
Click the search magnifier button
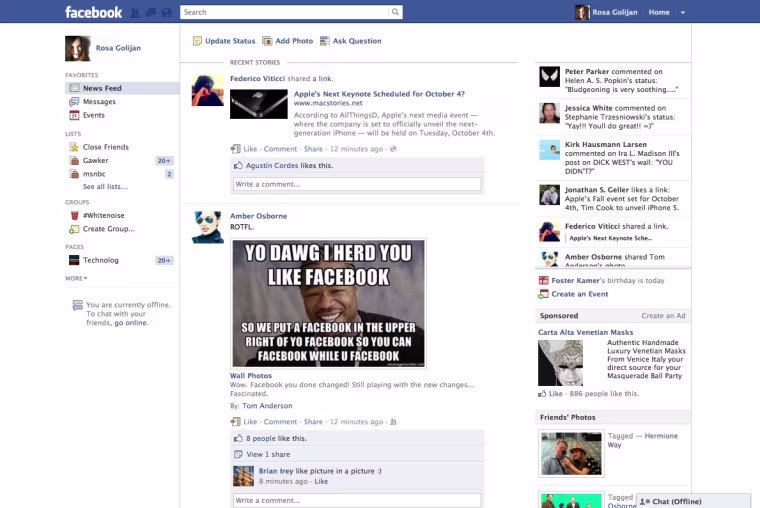(x=396, y=12)
